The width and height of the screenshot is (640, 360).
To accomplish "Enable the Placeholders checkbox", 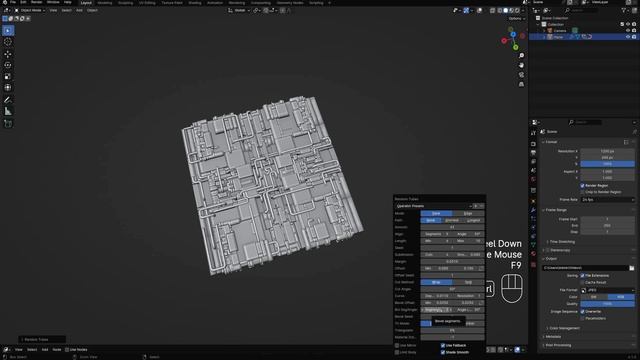I will (582, 318).
